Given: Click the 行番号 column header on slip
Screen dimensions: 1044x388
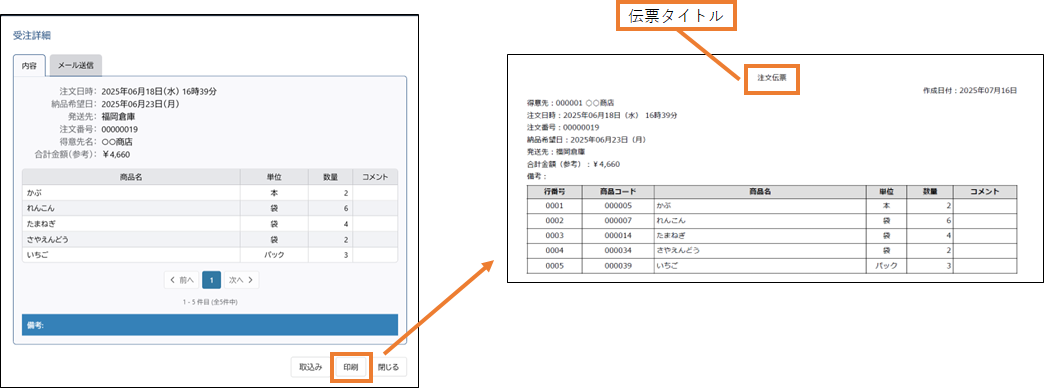Looking at the screenshot, I should [x=554, y=192].
